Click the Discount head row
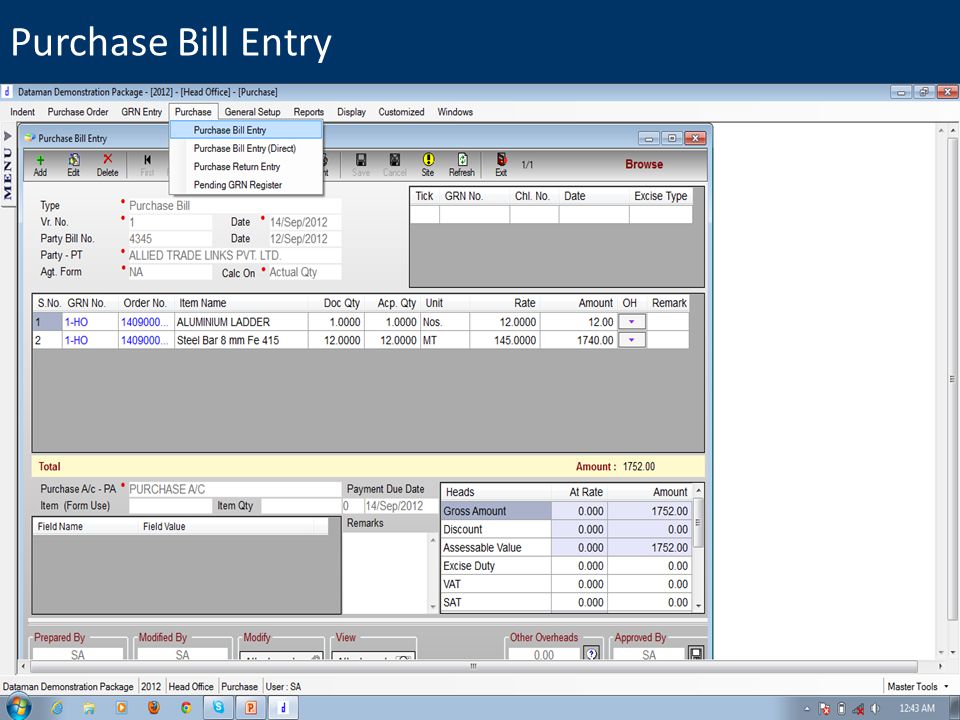This screenshot has width=960, height=720. pos(566,529)
